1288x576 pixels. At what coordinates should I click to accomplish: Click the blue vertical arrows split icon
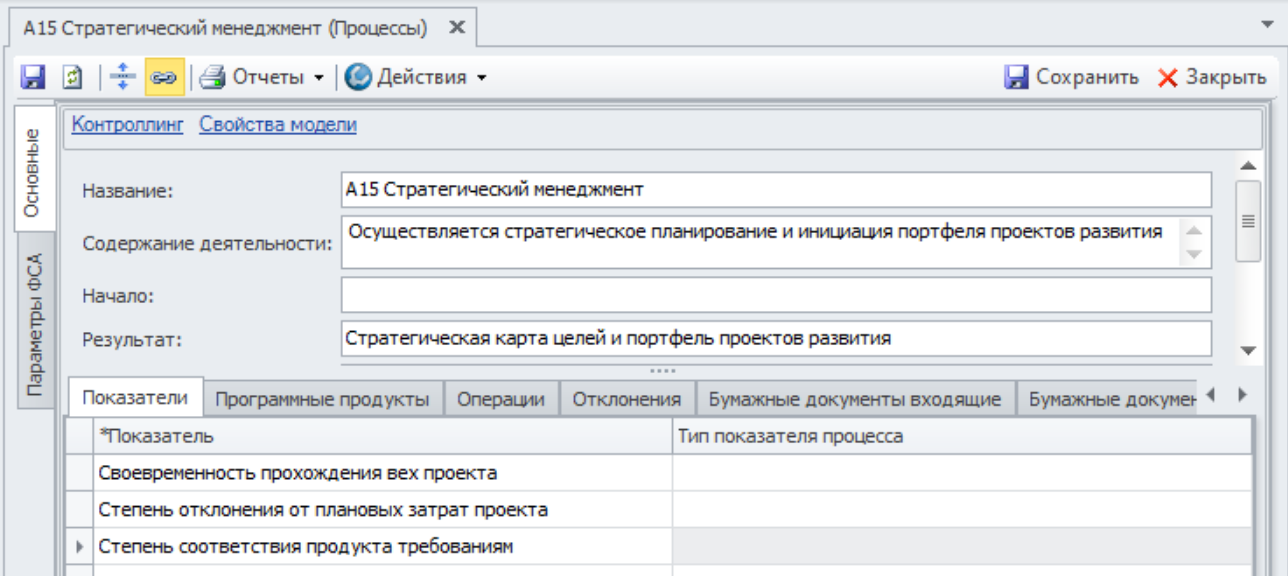pyautogui.click(x=122, y=77)
